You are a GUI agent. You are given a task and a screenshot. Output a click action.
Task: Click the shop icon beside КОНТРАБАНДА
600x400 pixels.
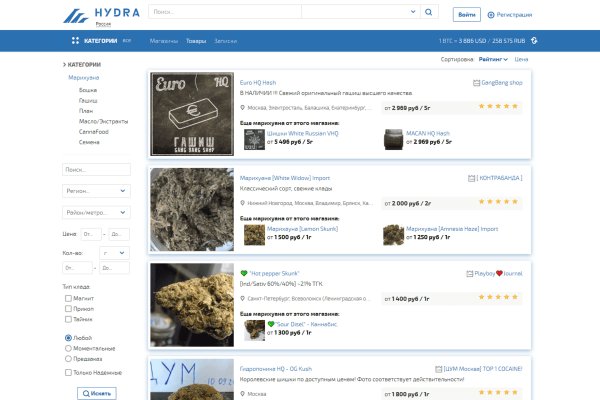tap(470, 178)
